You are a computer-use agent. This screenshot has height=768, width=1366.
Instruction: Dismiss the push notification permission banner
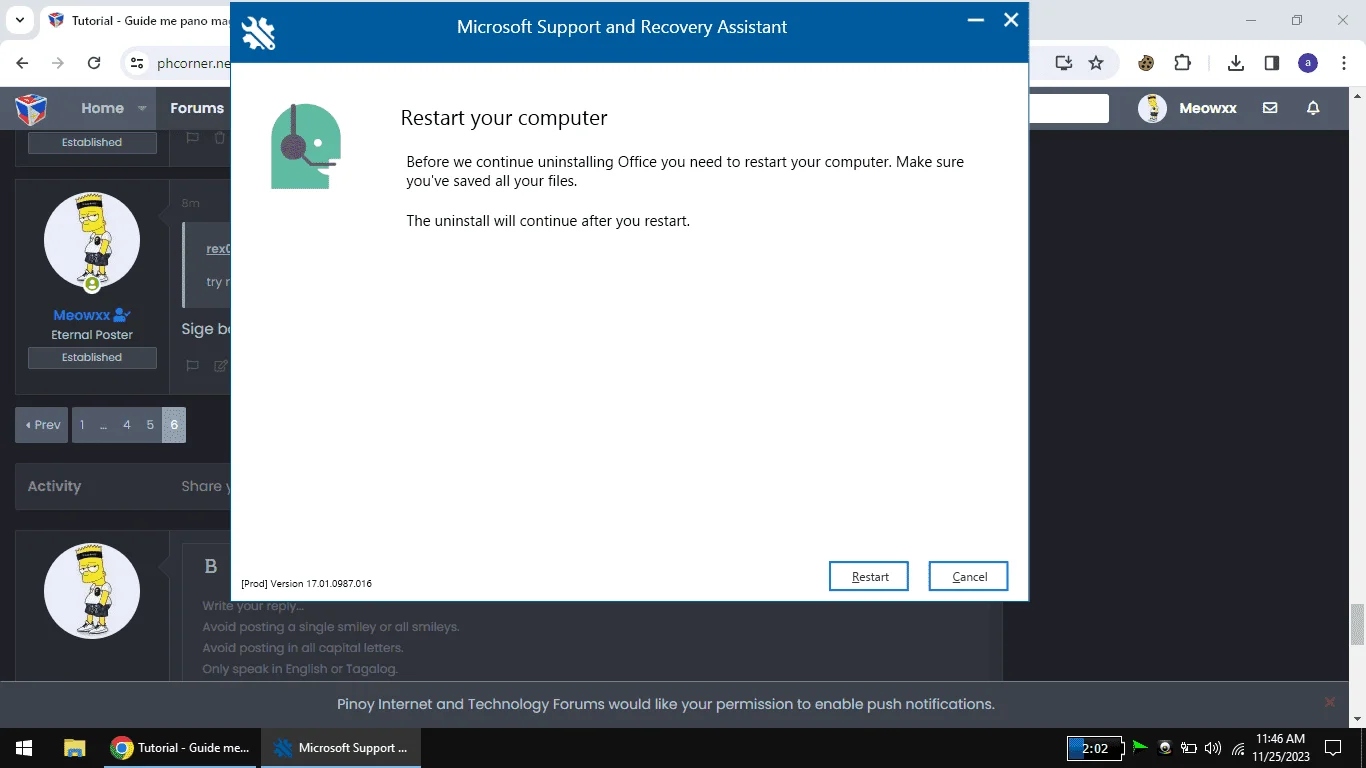pos(1330,702)
